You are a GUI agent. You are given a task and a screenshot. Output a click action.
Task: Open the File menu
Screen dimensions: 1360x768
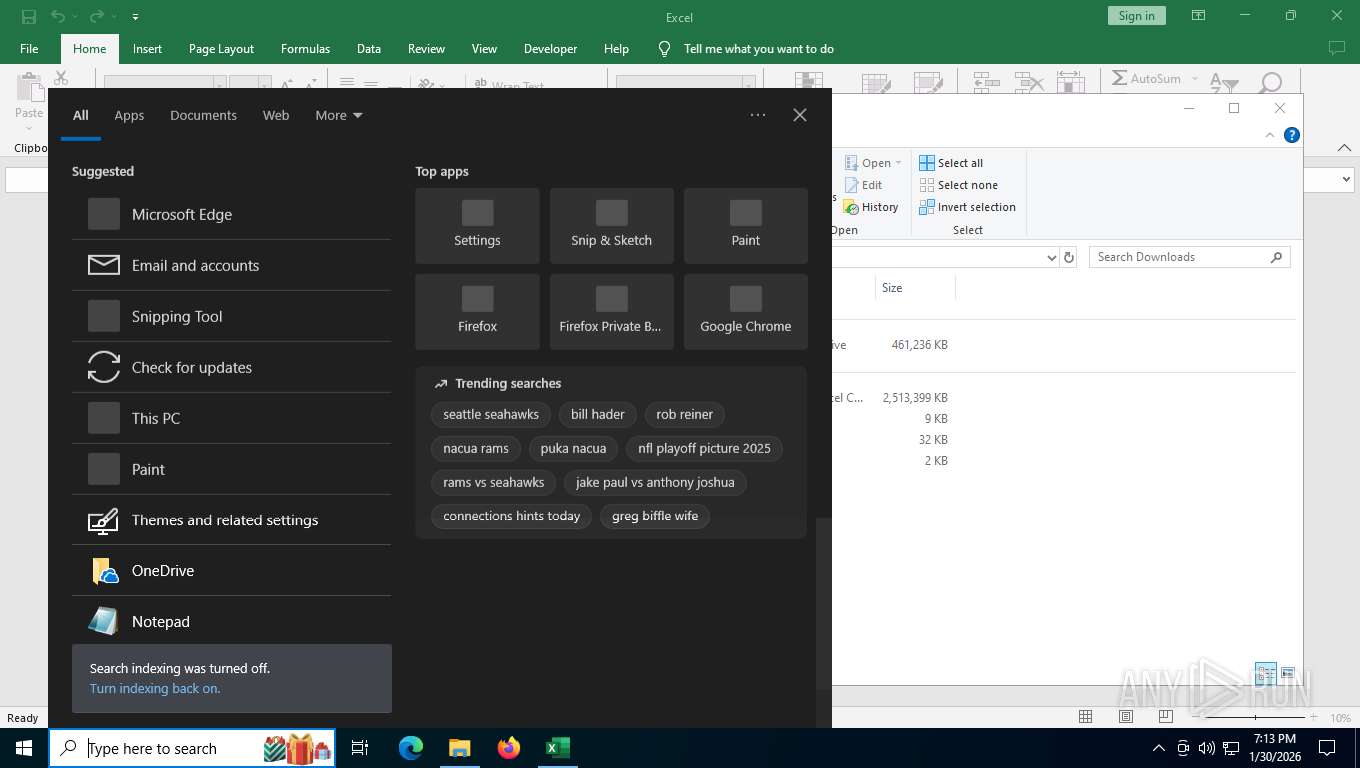[x=29, y=48]
